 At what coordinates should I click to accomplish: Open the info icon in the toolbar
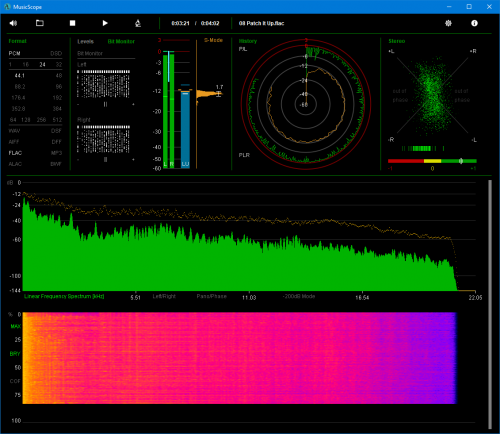(x=474, y=23)
